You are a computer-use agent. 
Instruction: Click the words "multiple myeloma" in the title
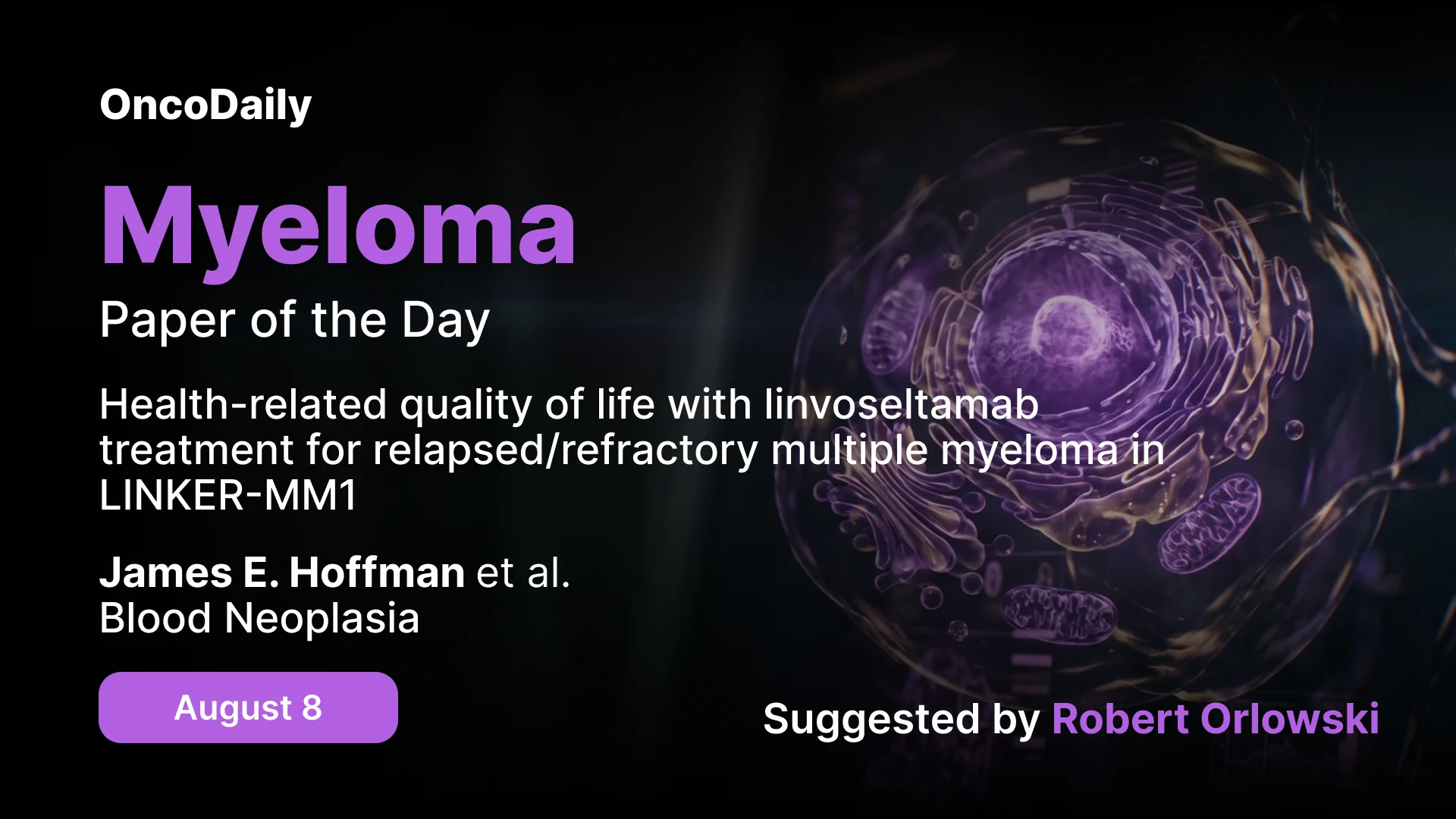click(945, 450)
